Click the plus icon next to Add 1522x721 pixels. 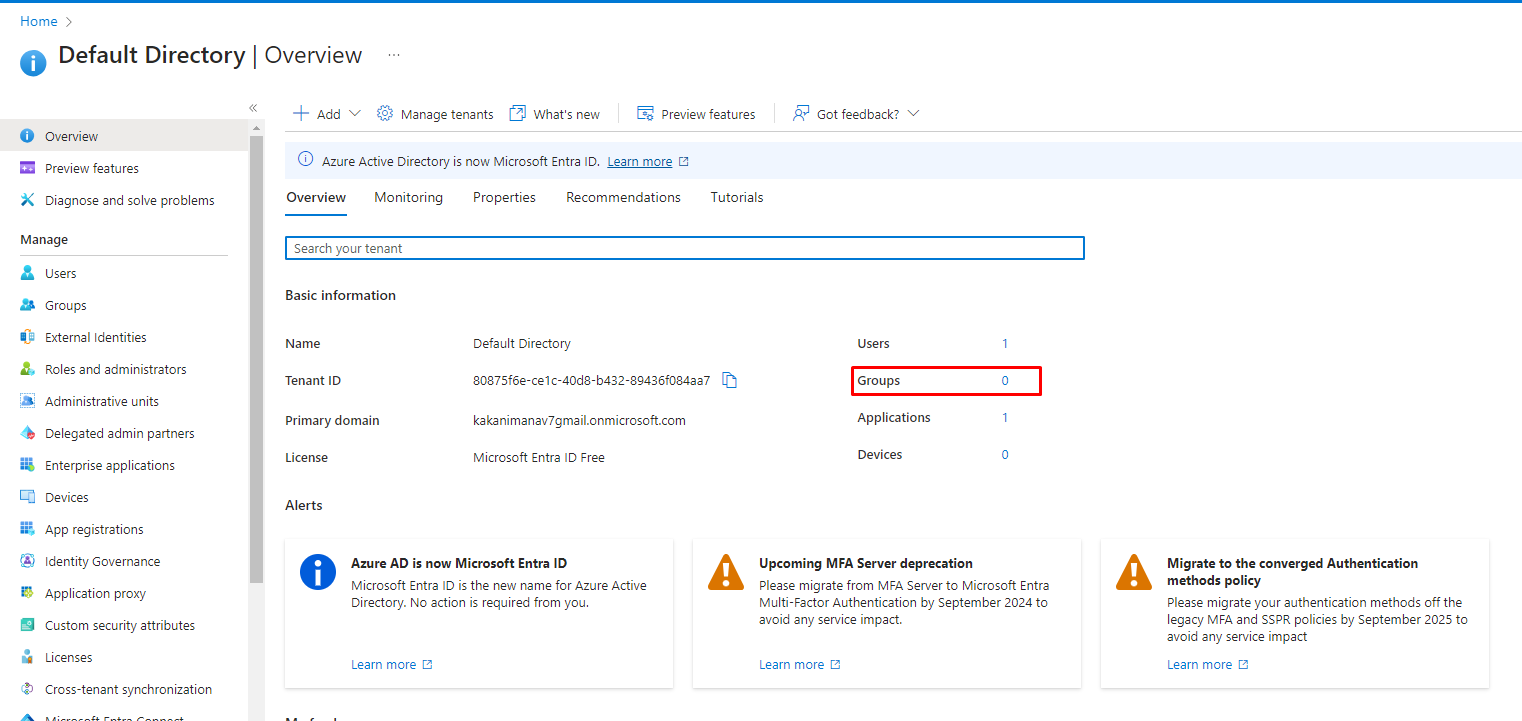coord(300,113)
